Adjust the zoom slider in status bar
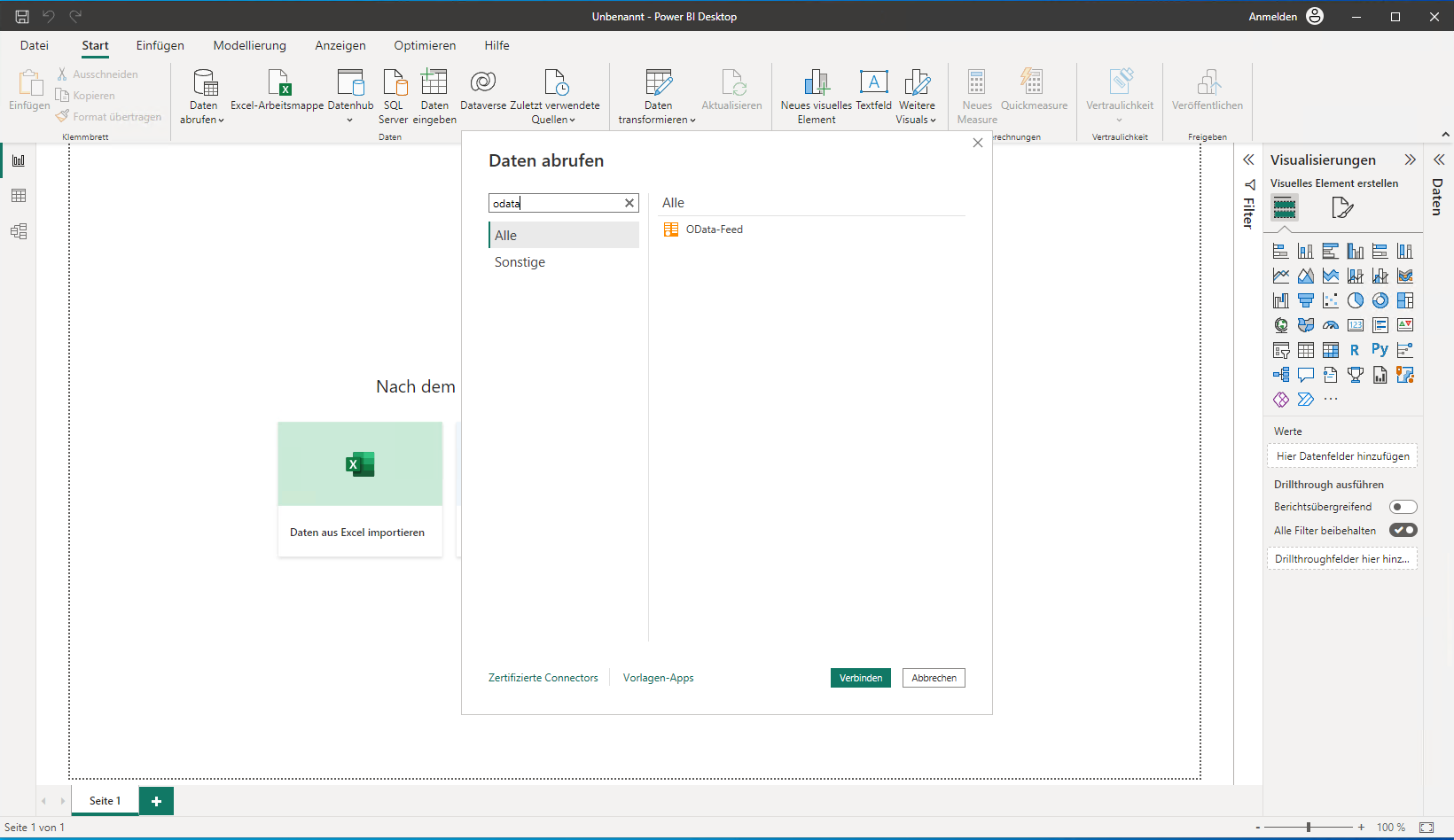This screenshot has height=840, width=1454. click(1309, 828)
